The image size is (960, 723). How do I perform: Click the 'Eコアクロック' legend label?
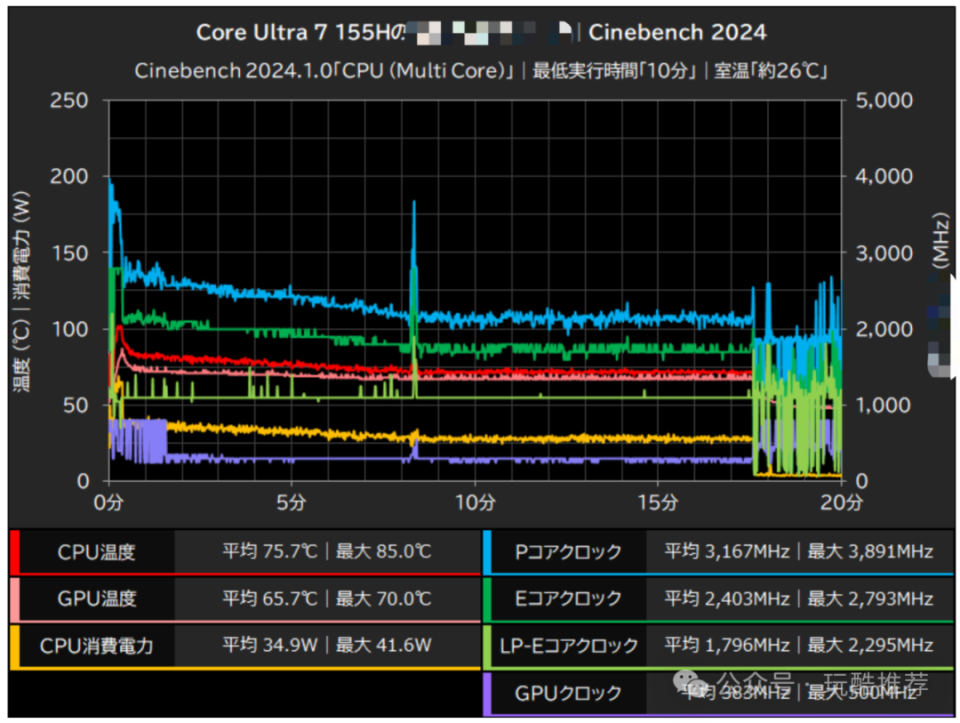pyautogui.click(x=568, y=599)
